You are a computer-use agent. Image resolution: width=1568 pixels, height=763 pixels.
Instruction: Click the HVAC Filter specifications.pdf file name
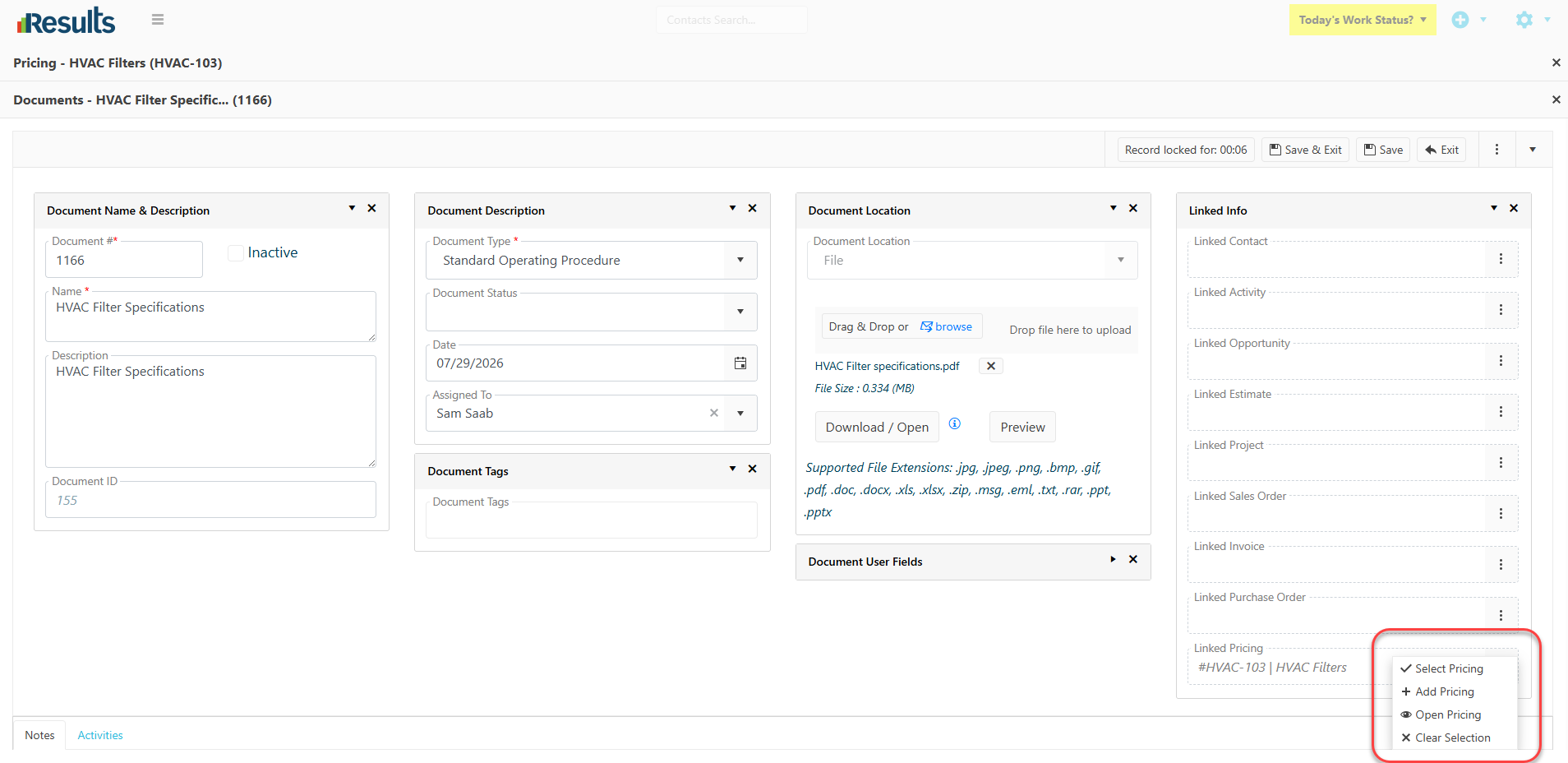[887, 367]
